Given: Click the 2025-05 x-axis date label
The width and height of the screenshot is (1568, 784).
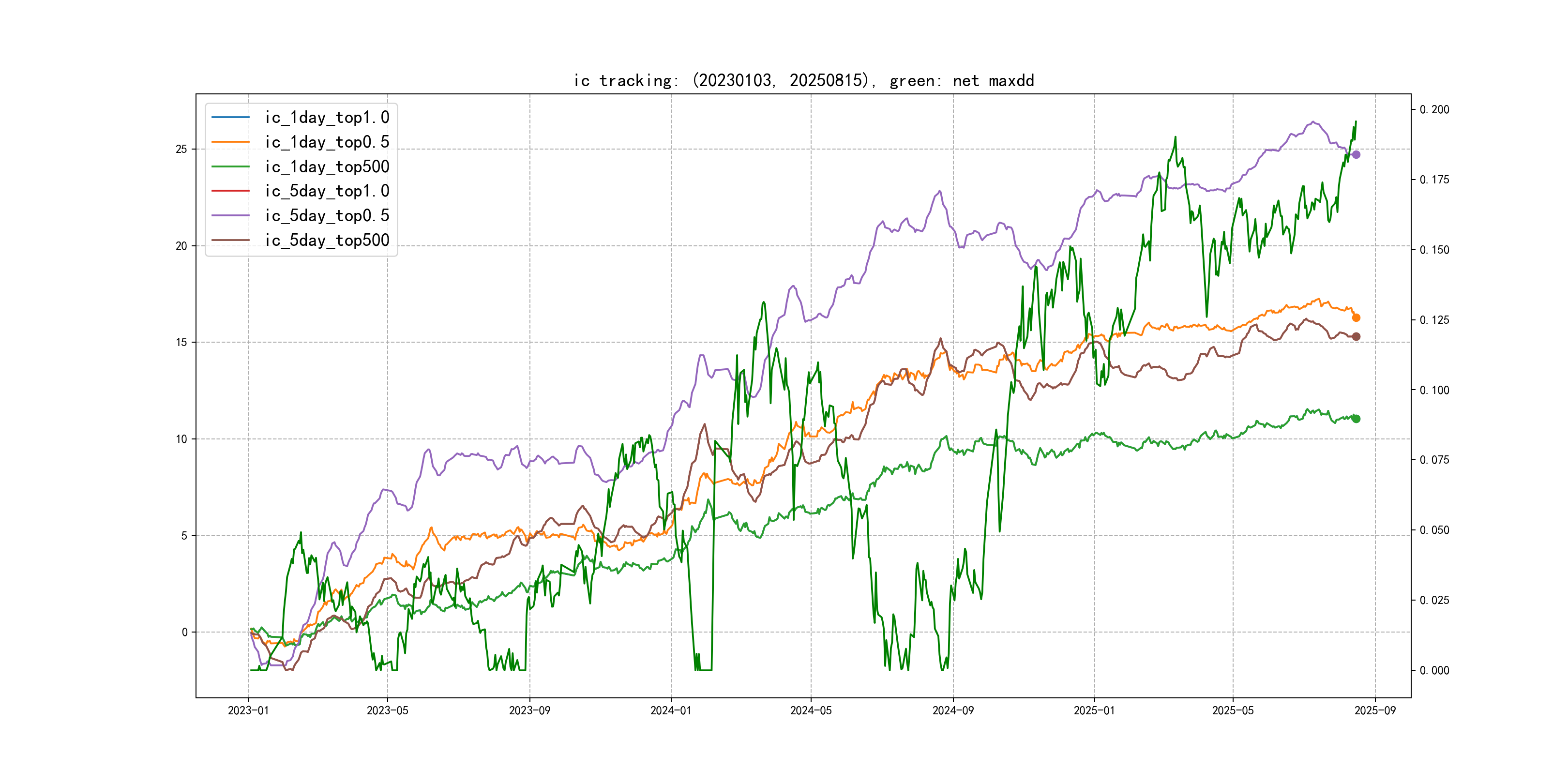Looking at the screenshot, I should 1233,710.
